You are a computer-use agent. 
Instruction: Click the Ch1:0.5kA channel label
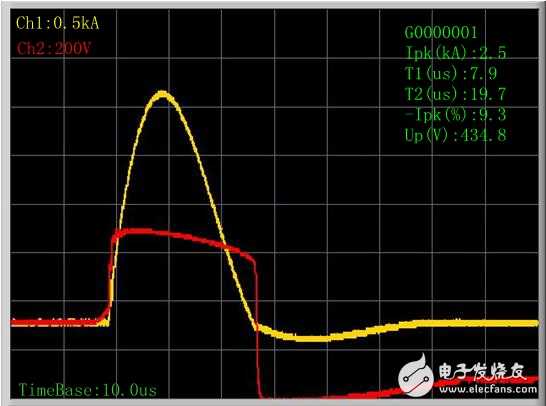click(x=57, y=23)
